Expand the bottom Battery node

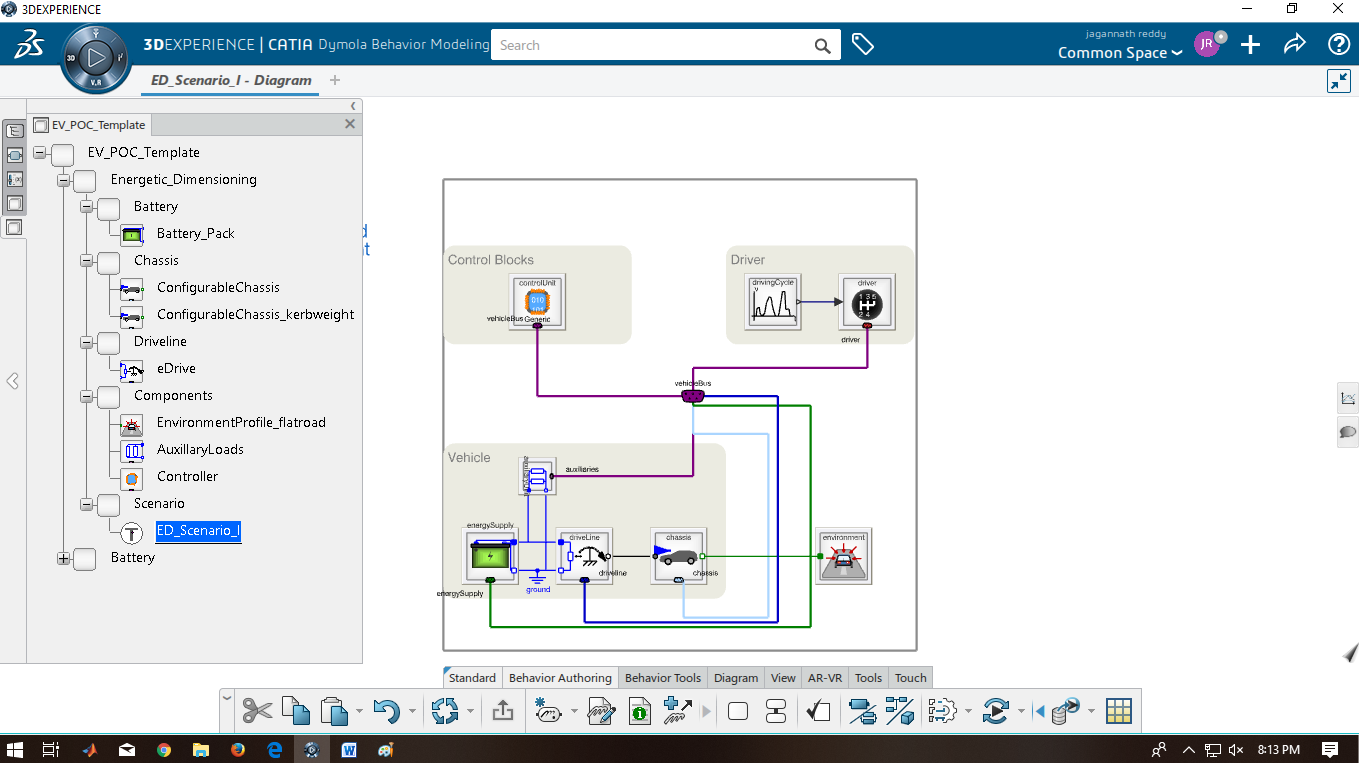(63, 558)
